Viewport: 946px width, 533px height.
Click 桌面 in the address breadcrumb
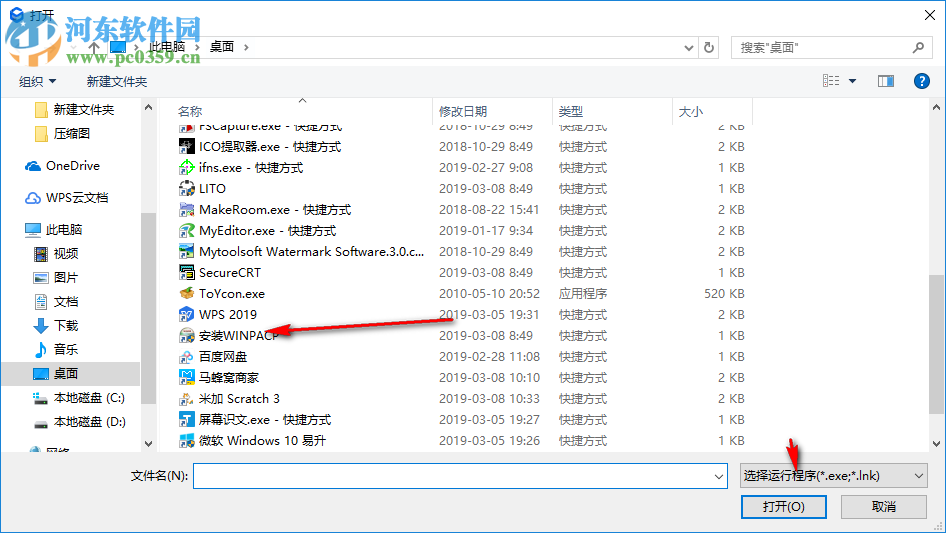click(x=221, y=47)
